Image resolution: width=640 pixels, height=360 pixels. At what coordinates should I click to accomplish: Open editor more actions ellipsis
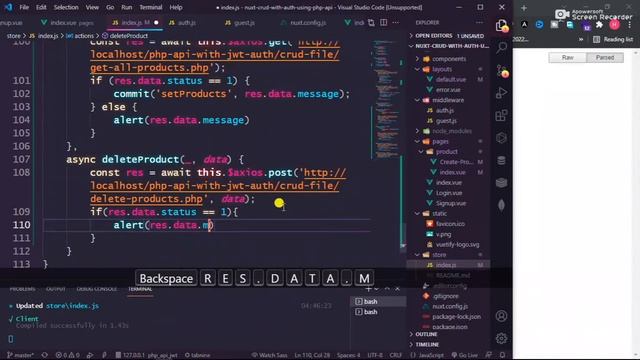tap(396, 23)
